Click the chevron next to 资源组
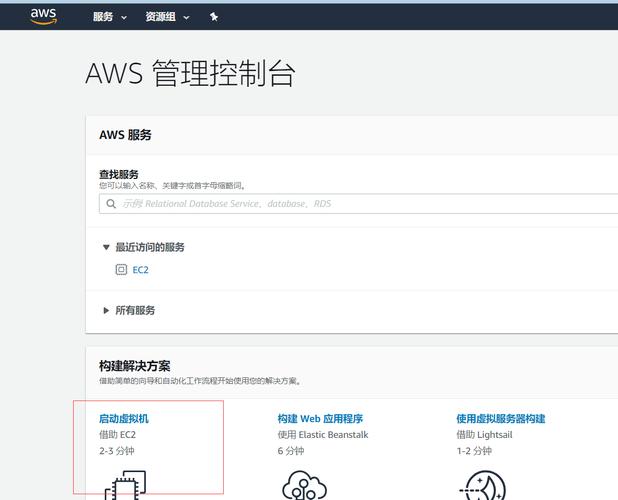This screenshot has width=618, height=500. pos(186,18)
